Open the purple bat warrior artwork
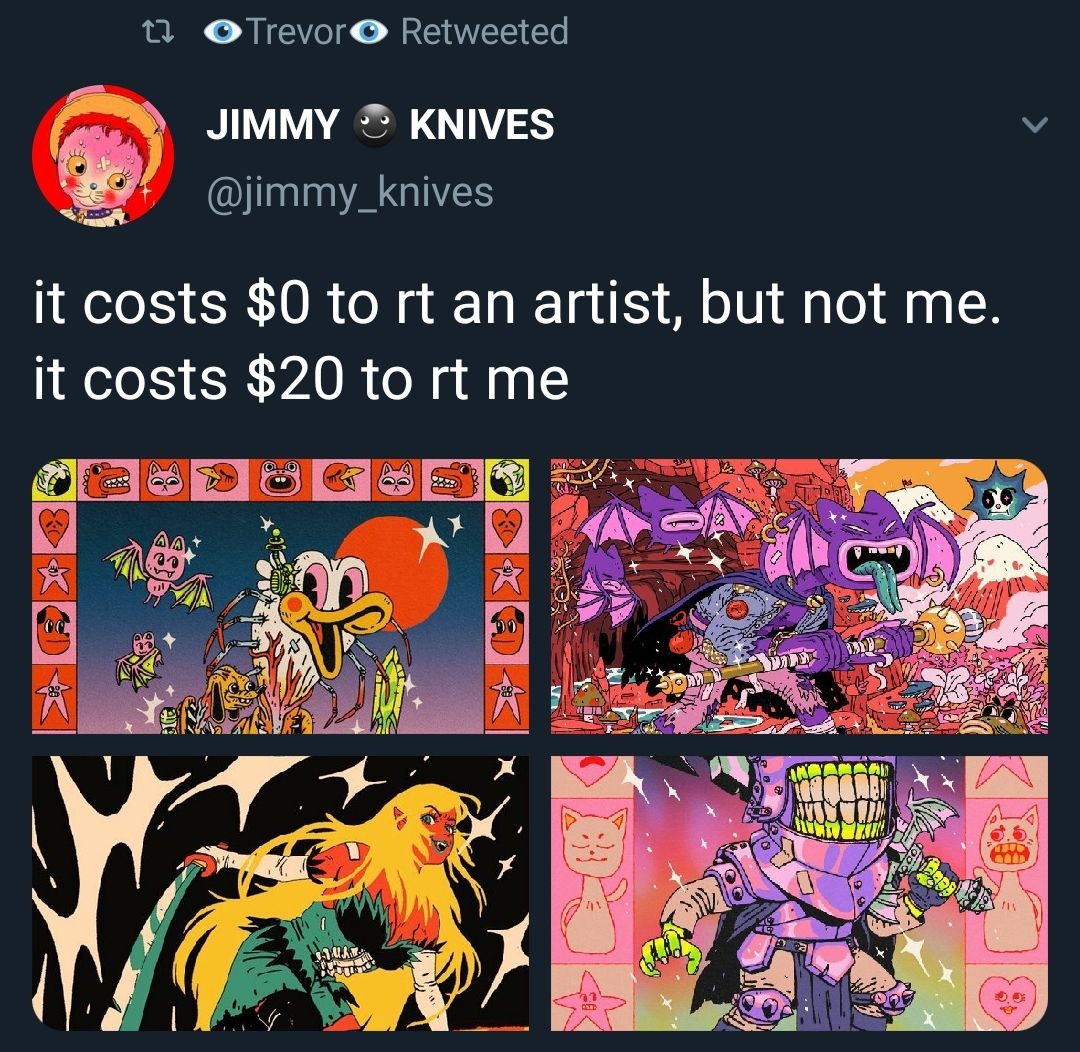Screen dimensions: 1080x1052 click(x=799, y=596)
